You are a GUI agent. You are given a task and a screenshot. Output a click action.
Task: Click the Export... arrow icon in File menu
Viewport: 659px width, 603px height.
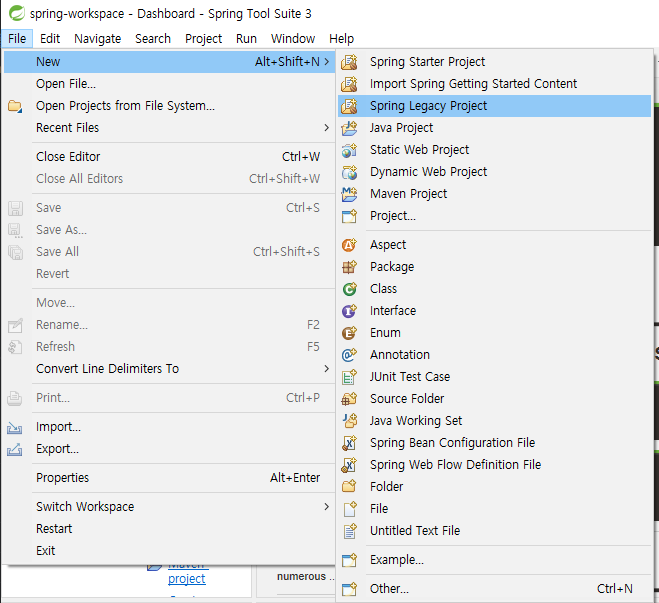coord(15,450)
